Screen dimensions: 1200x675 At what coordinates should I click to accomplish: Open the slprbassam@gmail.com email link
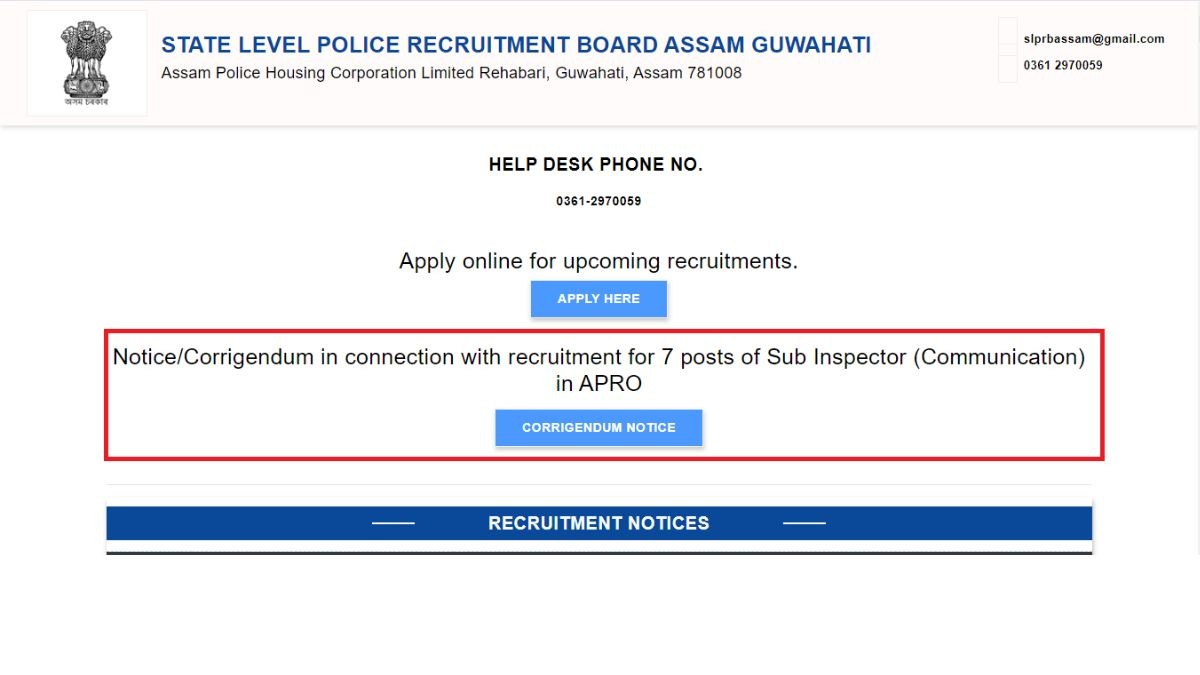(x=1093, y=39)
